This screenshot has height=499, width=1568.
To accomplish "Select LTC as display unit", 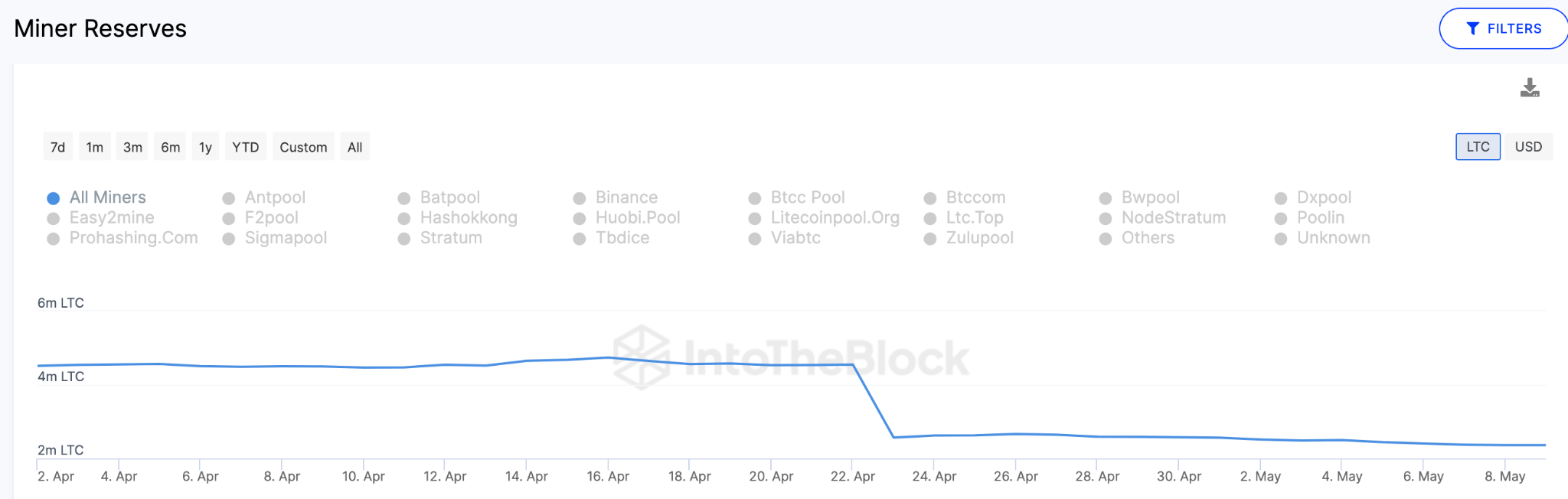I will click(1478, 147).
